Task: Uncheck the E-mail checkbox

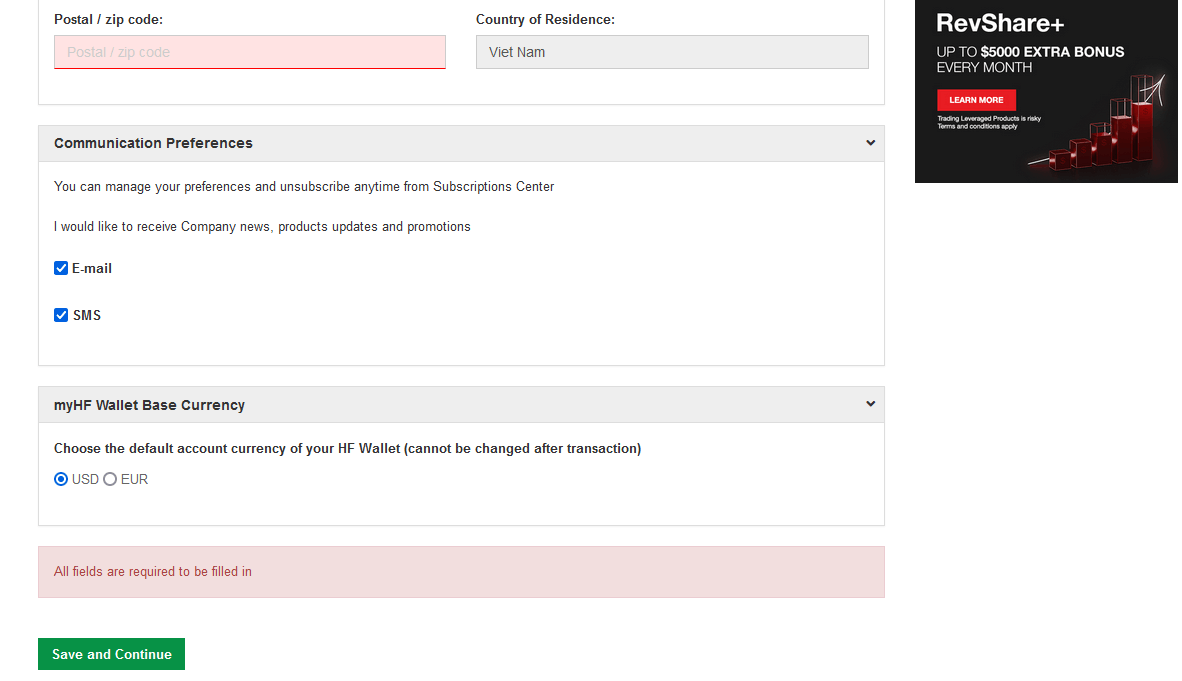Action: pyautogui.click(x=61, y=268)
